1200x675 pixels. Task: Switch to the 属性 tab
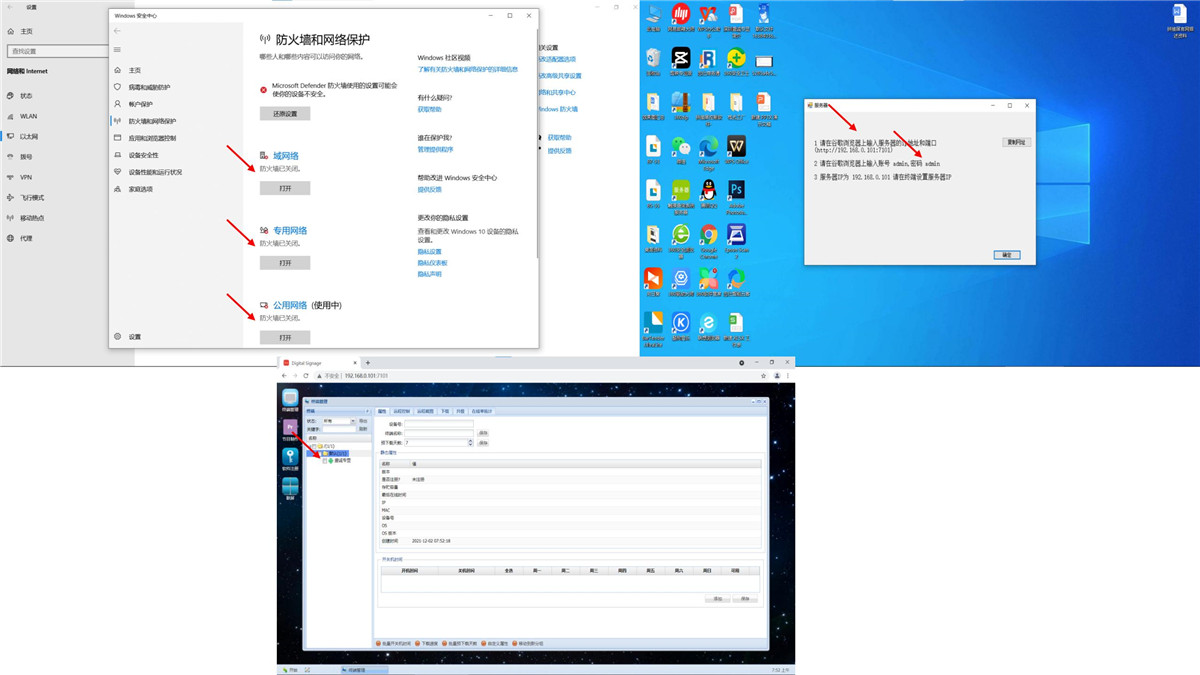[x=382, y=411]
